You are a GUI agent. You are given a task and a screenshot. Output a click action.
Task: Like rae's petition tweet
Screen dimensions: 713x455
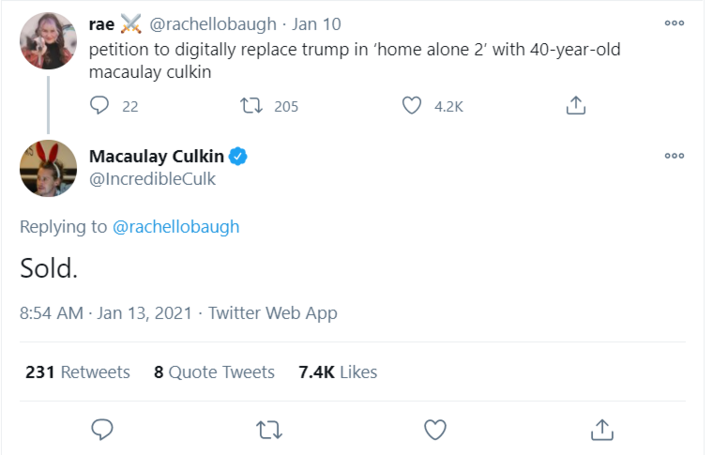coord(411,106)
